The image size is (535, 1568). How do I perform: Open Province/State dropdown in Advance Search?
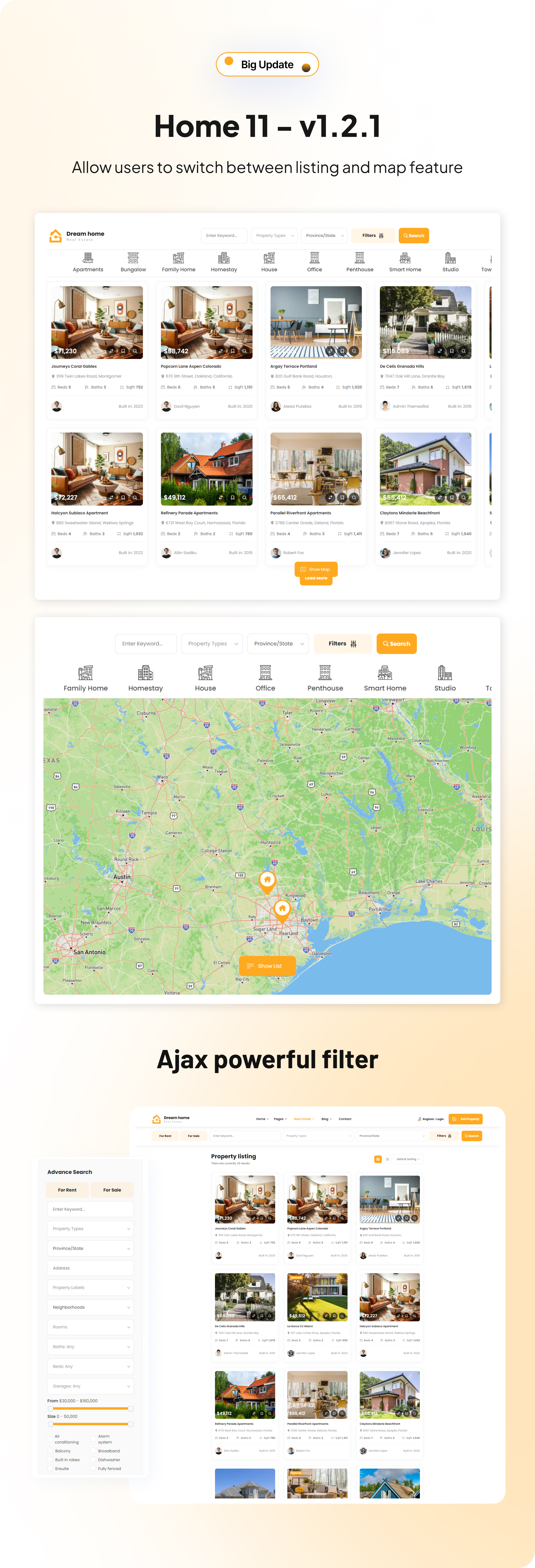click(91, 1248)
